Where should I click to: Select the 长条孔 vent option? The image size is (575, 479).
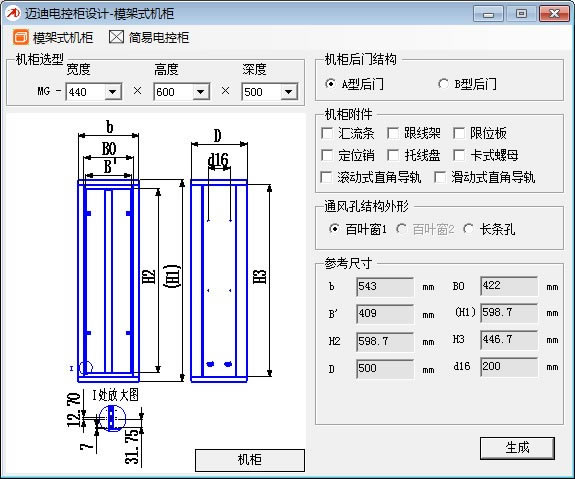pyautogui.click(x=468, y=229)
